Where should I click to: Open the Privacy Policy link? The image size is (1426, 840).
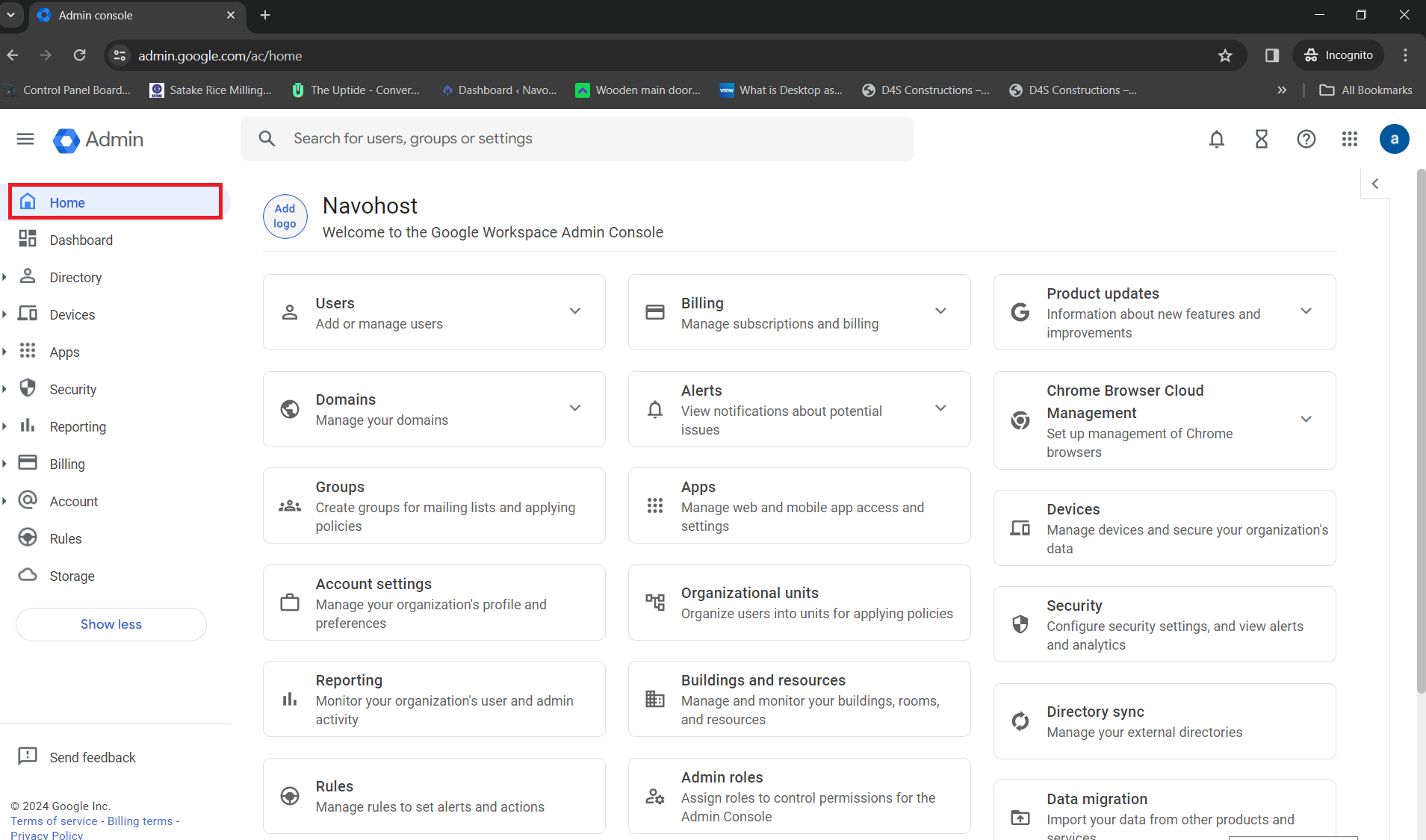[46, 835]
